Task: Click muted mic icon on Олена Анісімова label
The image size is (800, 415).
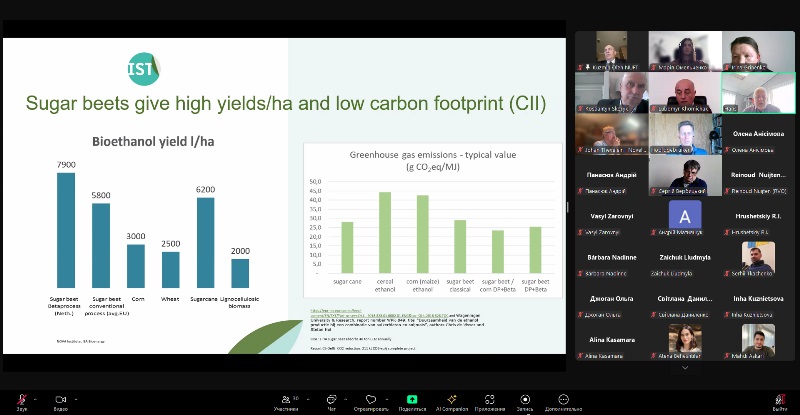Action: 727,150
